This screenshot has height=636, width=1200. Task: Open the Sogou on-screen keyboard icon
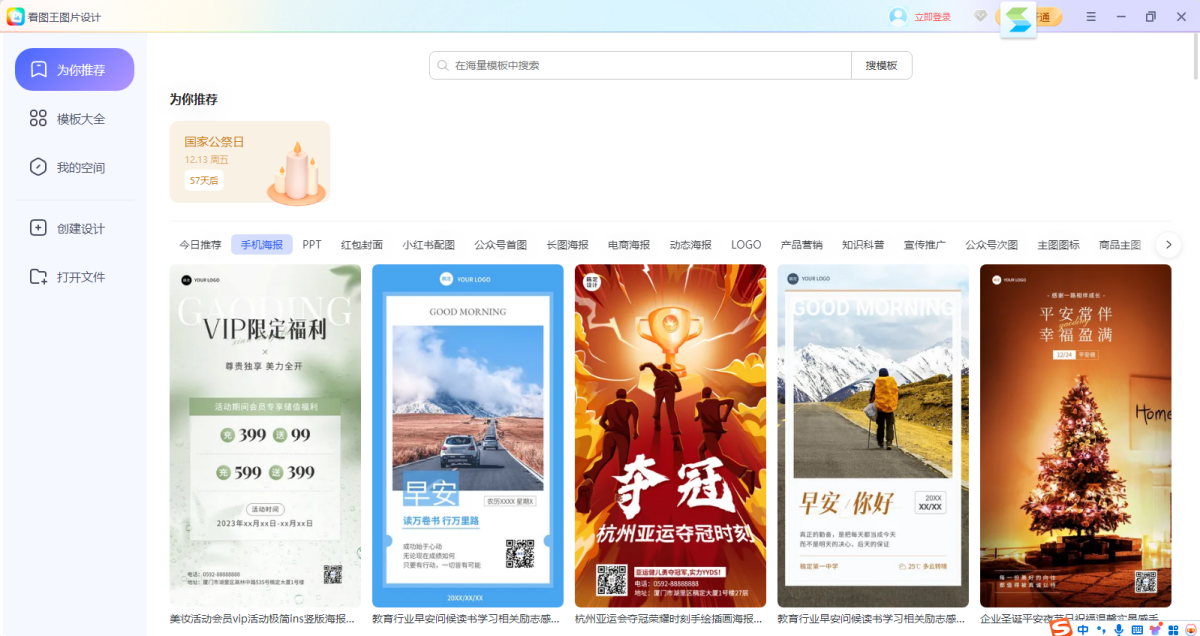pyautogui.click(x=1137, y=629)
